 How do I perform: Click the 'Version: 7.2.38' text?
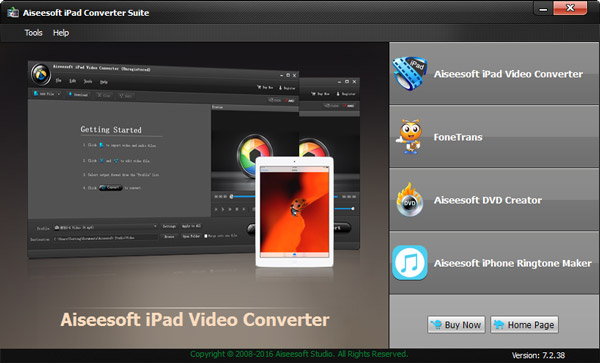pyautogui.click(x=538, y=355)
